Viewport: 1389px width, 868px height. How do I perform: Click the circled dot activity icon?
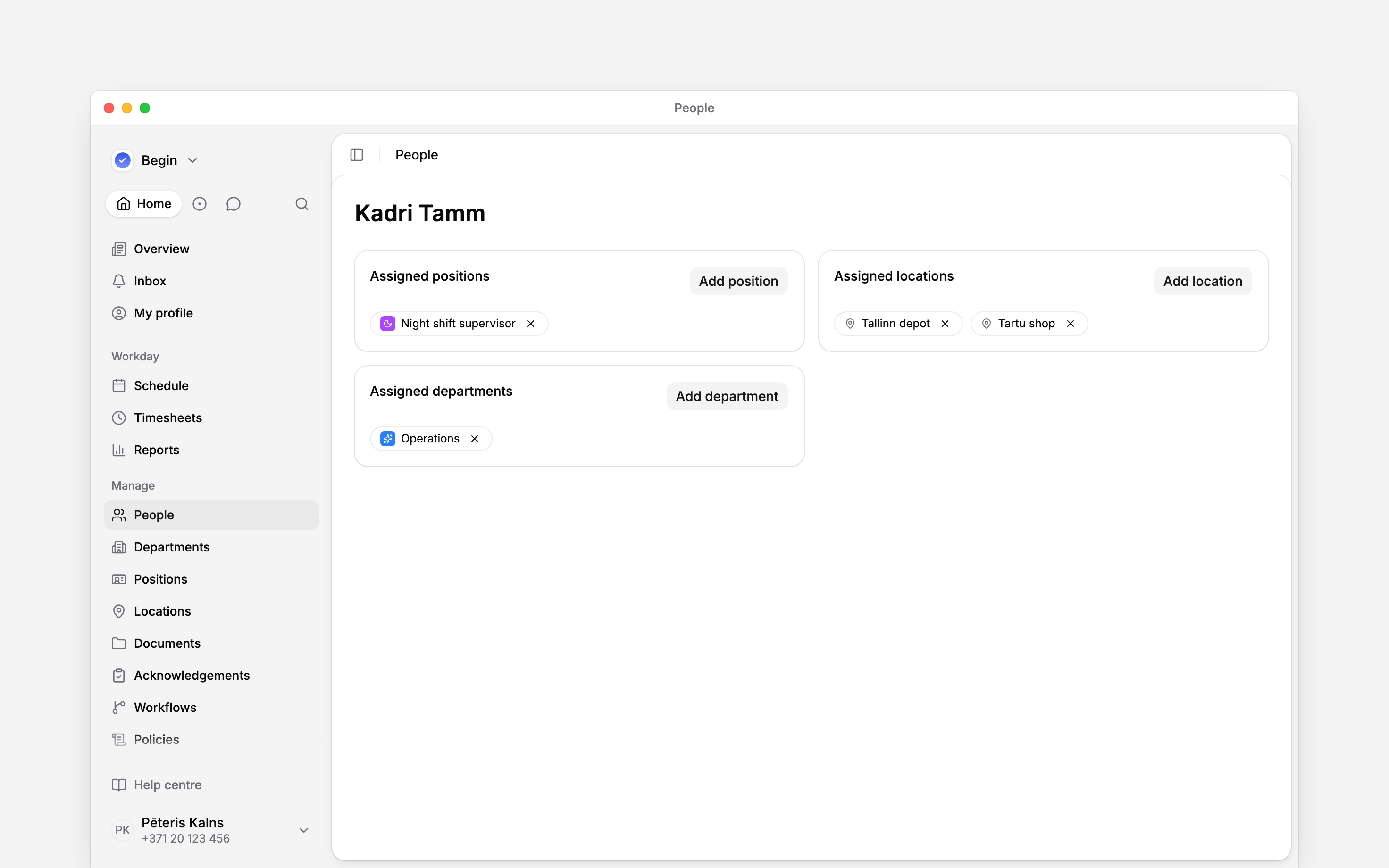point(199,204)
